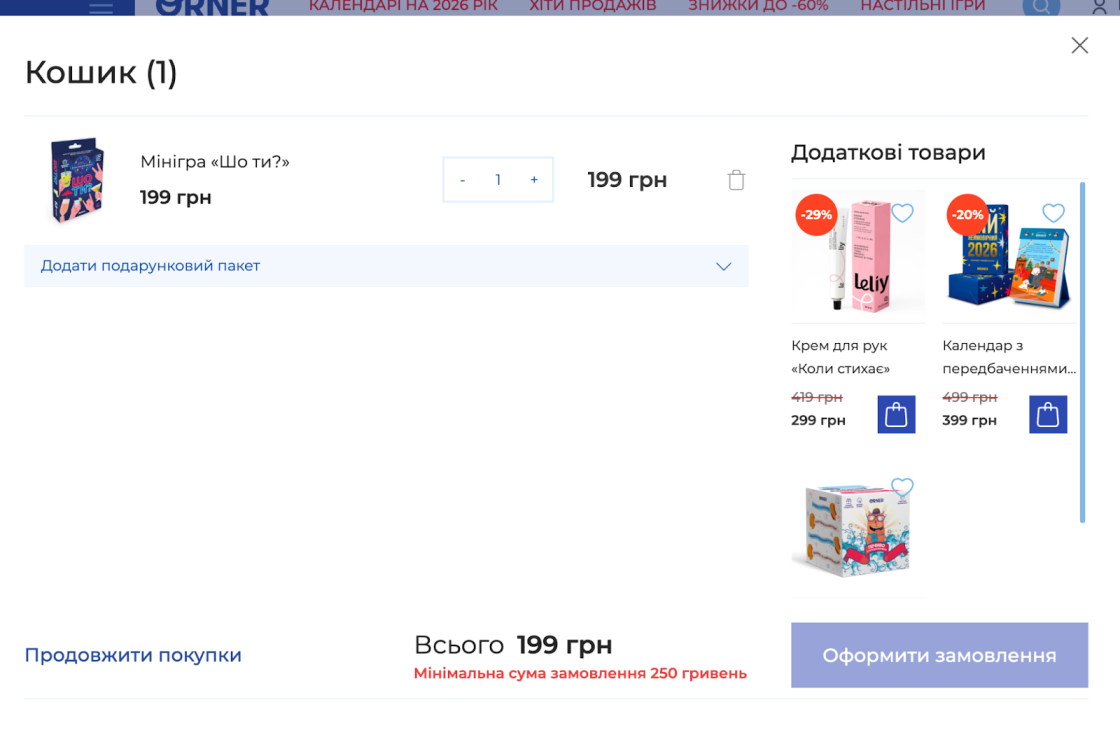This screenshot has width=1120, height=749.
Task: Open the hamburger menu in header
Action: [101, 7]
